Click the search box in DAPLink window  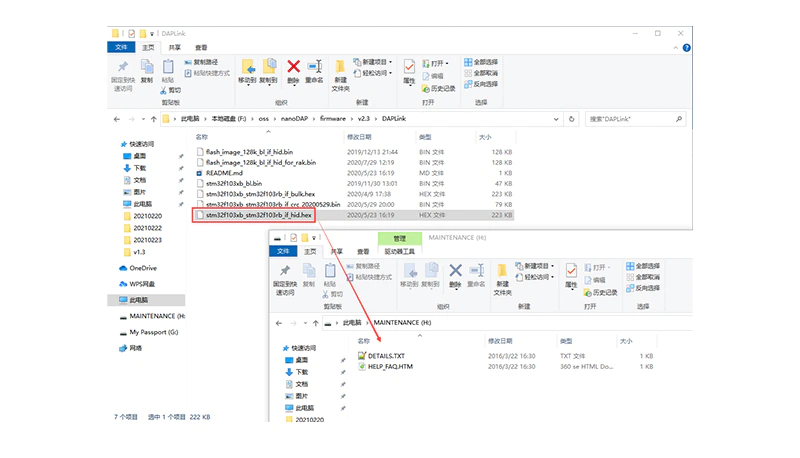635,119
